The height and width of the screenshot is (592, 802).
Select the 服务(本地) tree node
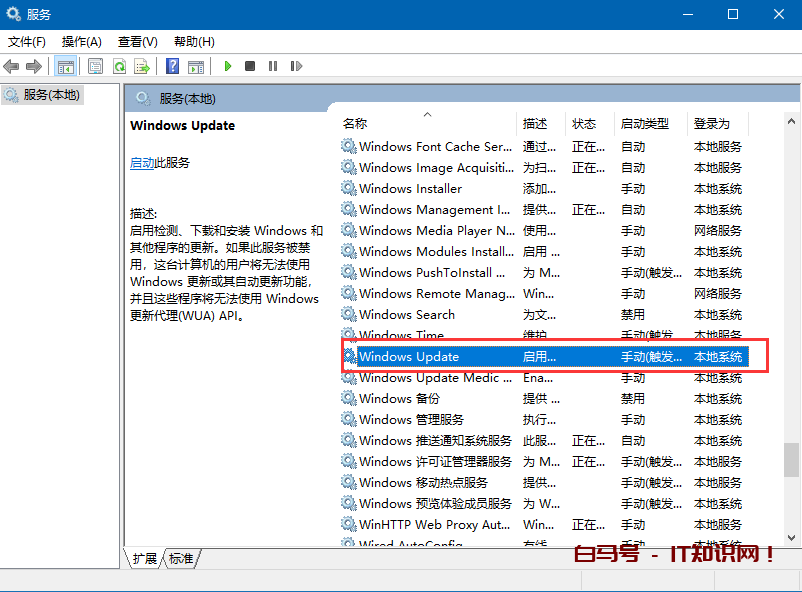click(x=50, y=95)
